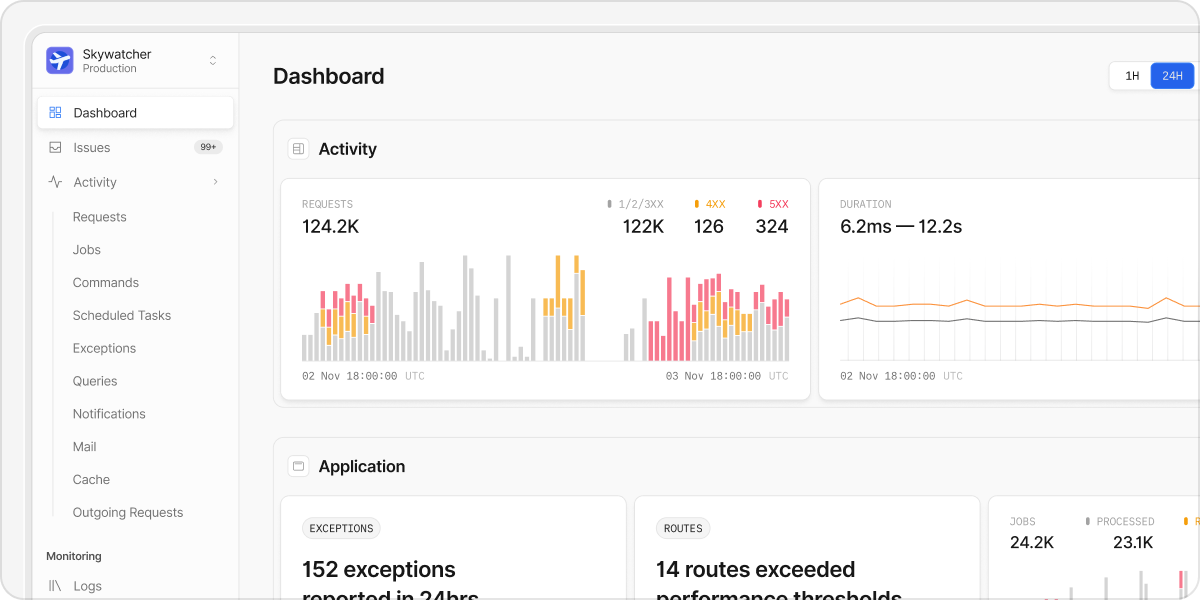Screen dimensions: 1200x600
Task: Go to Scheduled Tasks page
Action: (121, 315)
